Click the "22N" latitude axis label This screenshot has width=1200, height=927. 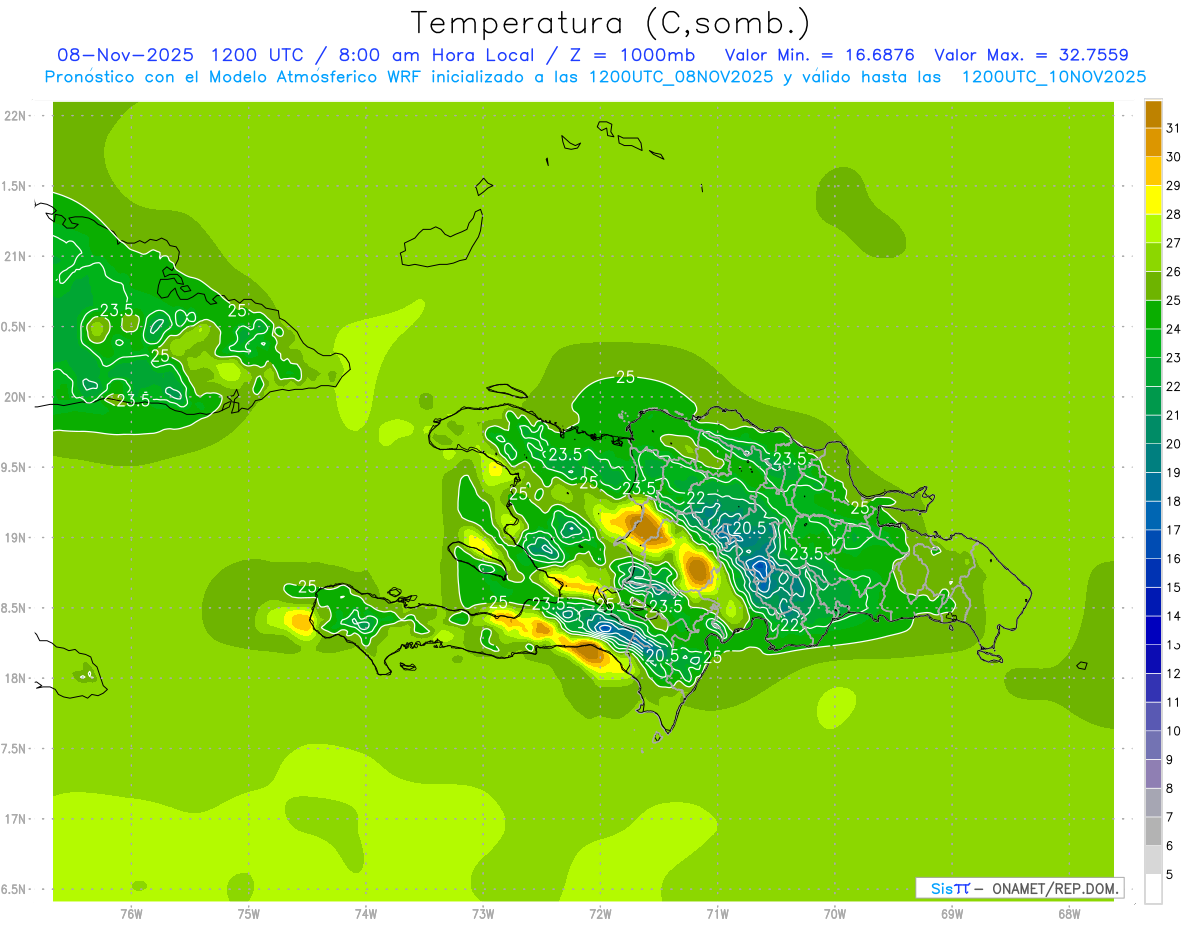(x=15, y=116)
